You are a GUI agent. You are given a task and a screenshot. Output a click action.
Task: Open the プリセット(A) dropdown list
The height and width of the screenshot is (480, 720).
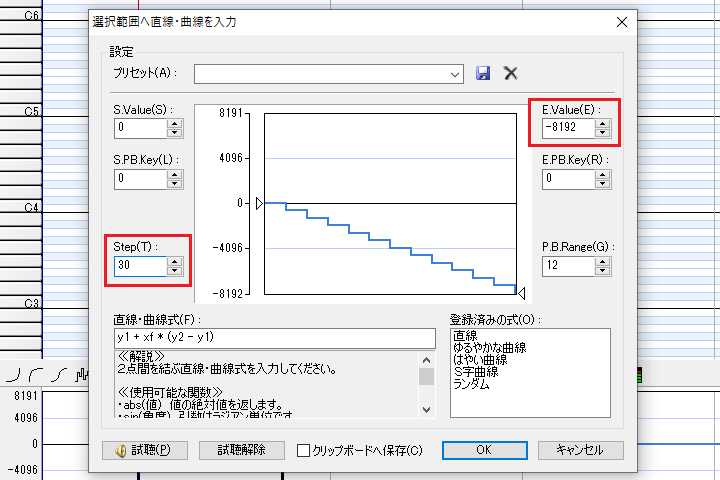[456, 73]
